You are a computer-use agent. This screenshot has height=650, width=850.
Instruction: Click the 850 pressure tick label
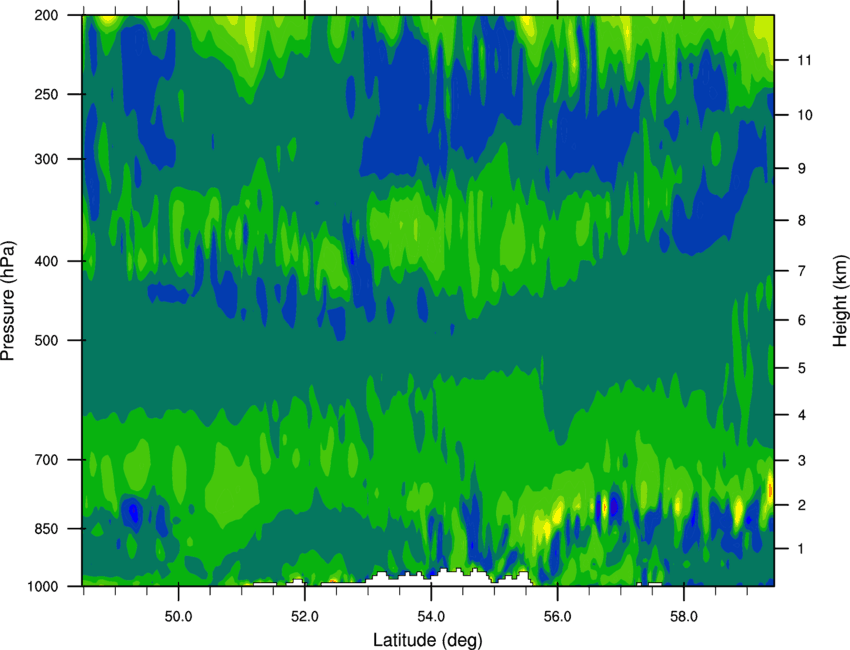tap(47, 529)
